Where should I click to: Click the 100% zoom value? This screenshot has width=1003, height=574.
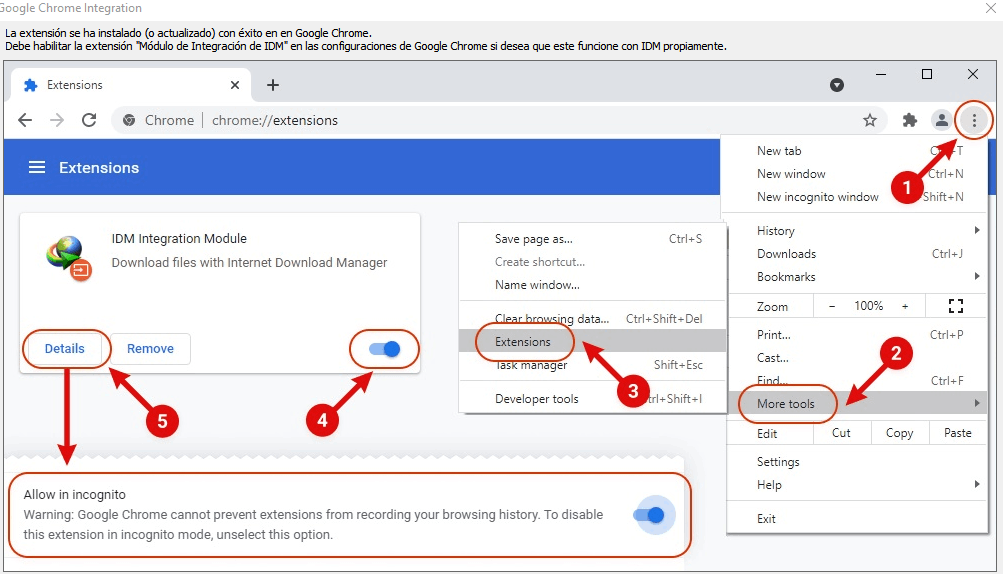(868, 307)
